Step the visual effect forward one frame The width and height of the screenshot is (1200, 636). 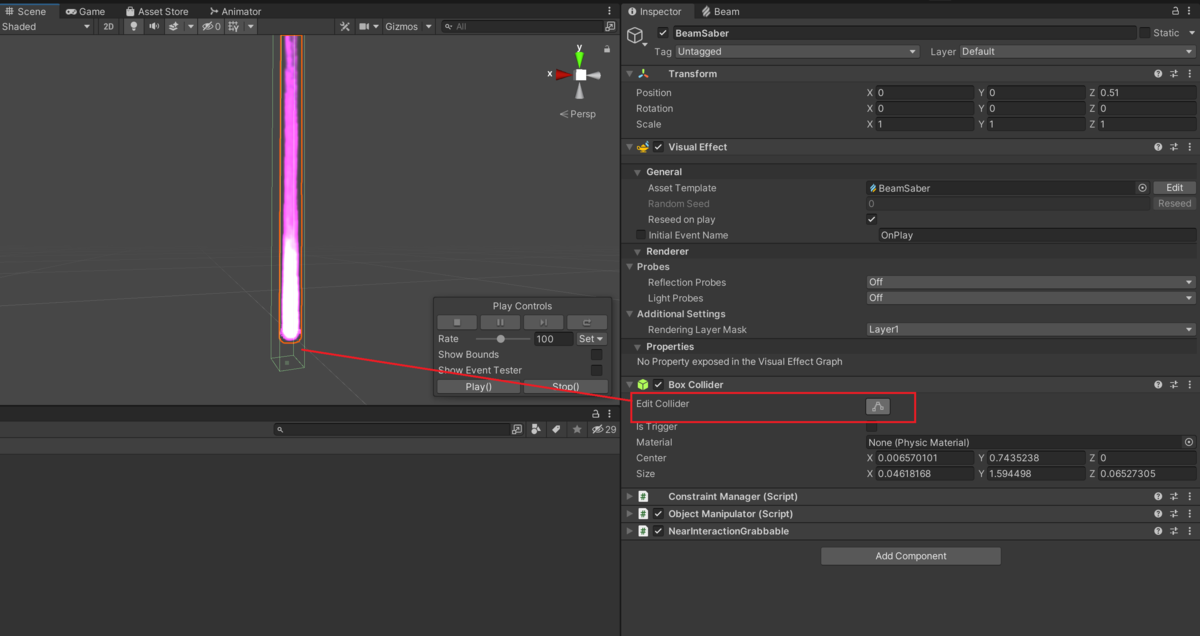tap(543, 322)
